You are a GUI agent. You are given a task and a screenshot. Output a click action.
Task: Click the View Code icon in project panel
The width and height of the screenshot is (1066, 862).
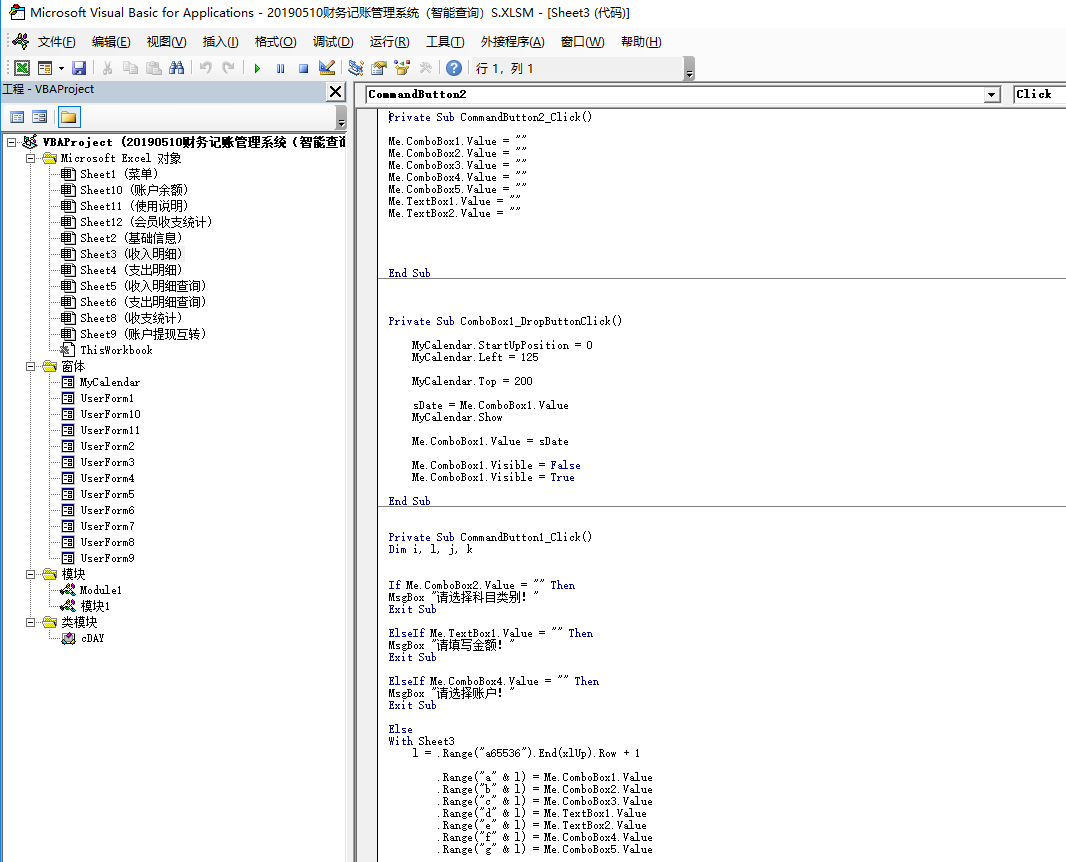(x=17, y=117)
